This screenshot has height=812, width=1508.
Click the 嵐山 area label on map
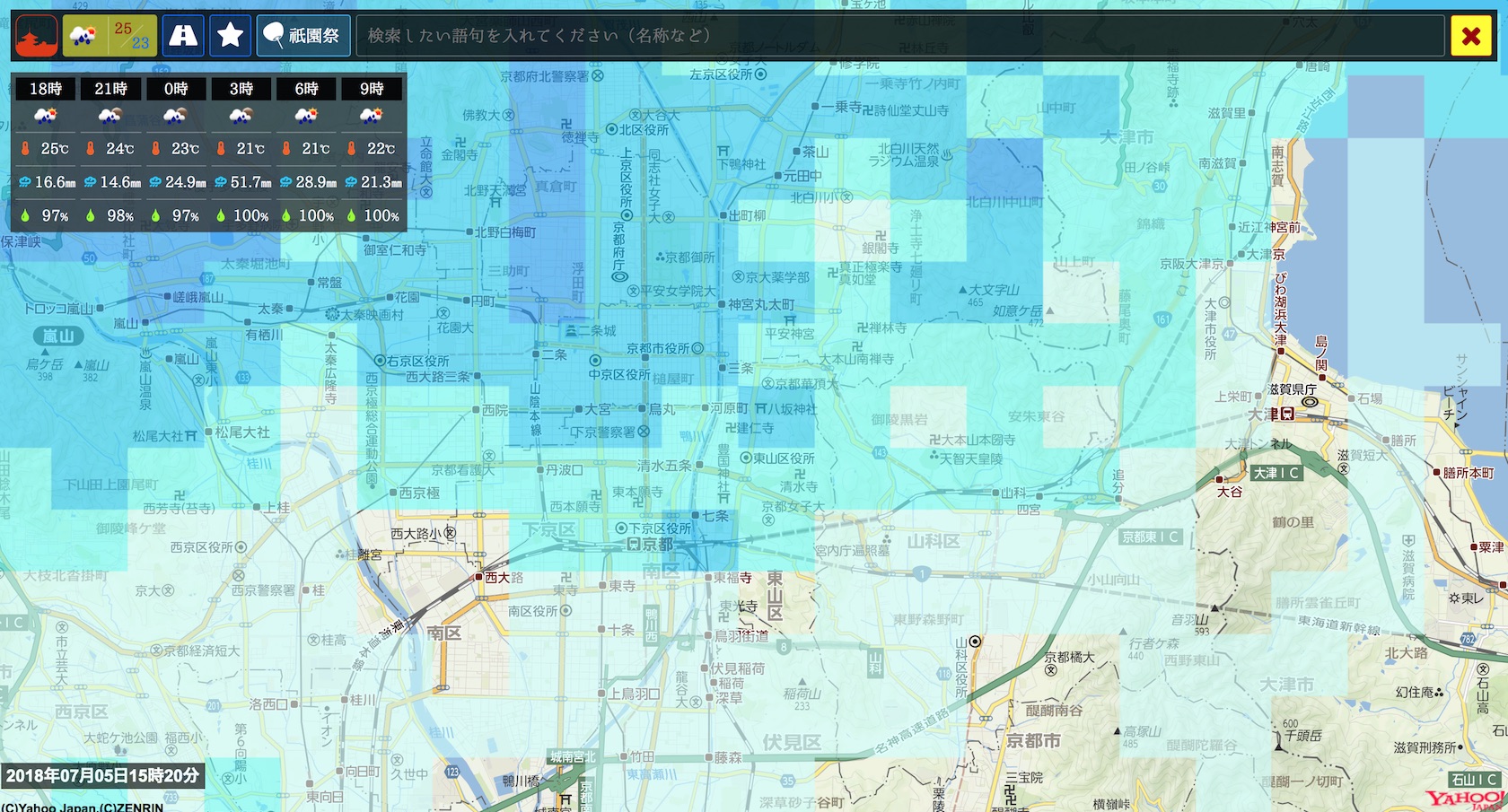point(59,336)
